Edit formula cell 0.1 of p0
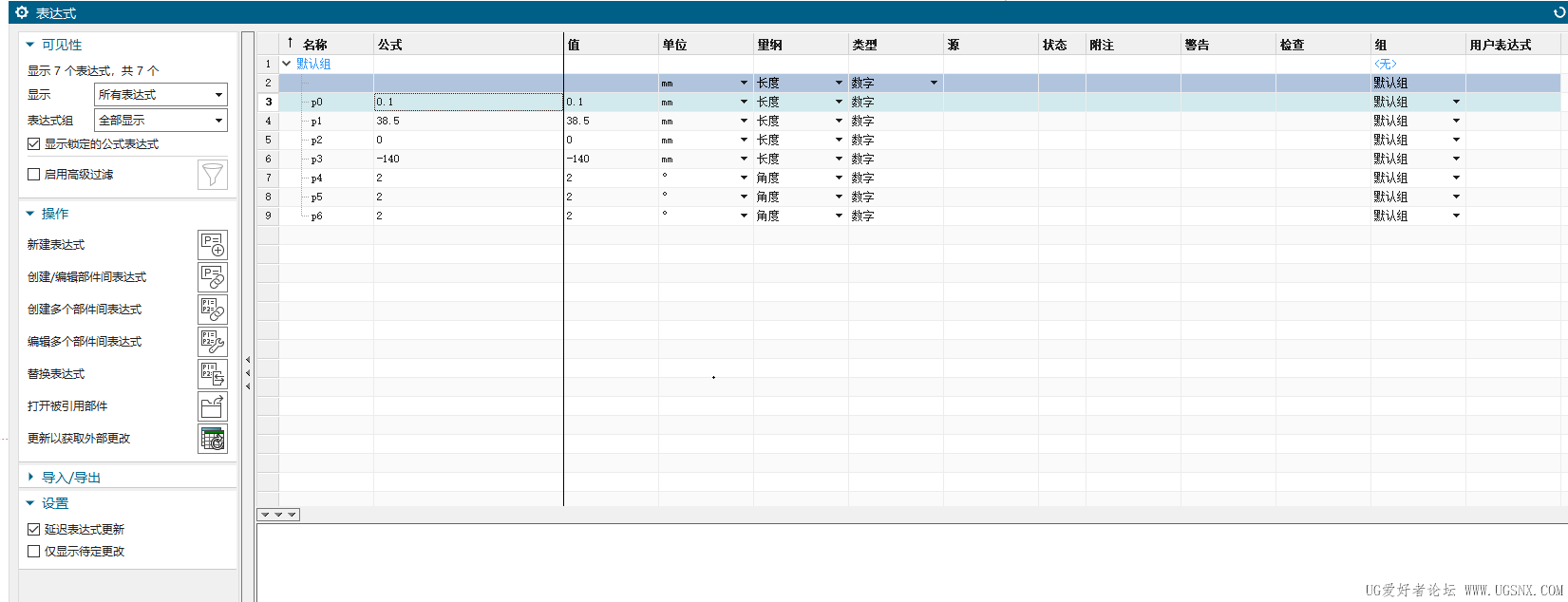Image resolution: width=1568 pixels, height=602 pixels. coord(468,102)
